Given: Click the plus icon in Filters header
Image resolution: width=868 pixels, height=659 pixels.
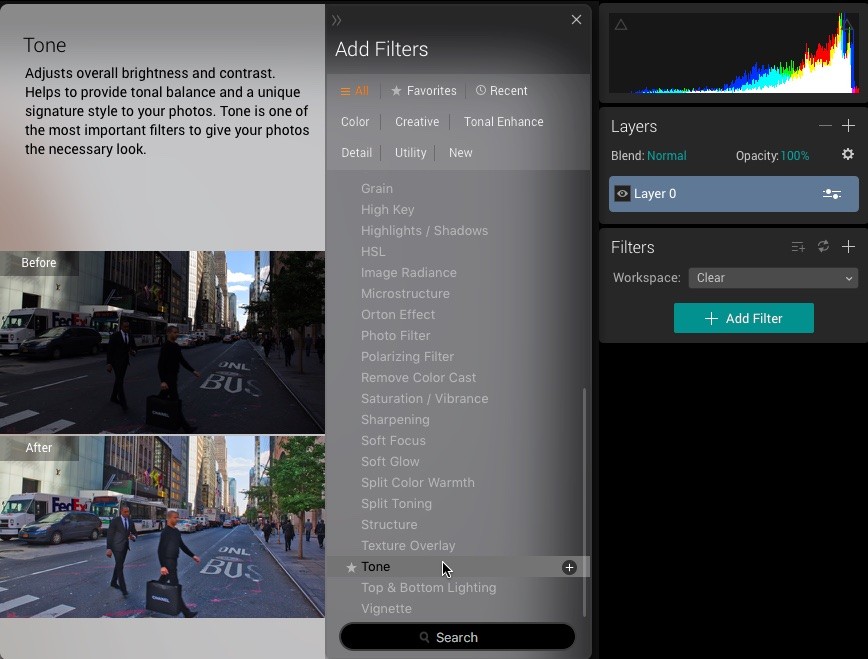Looking at the screenshot, I should (848, 247).
